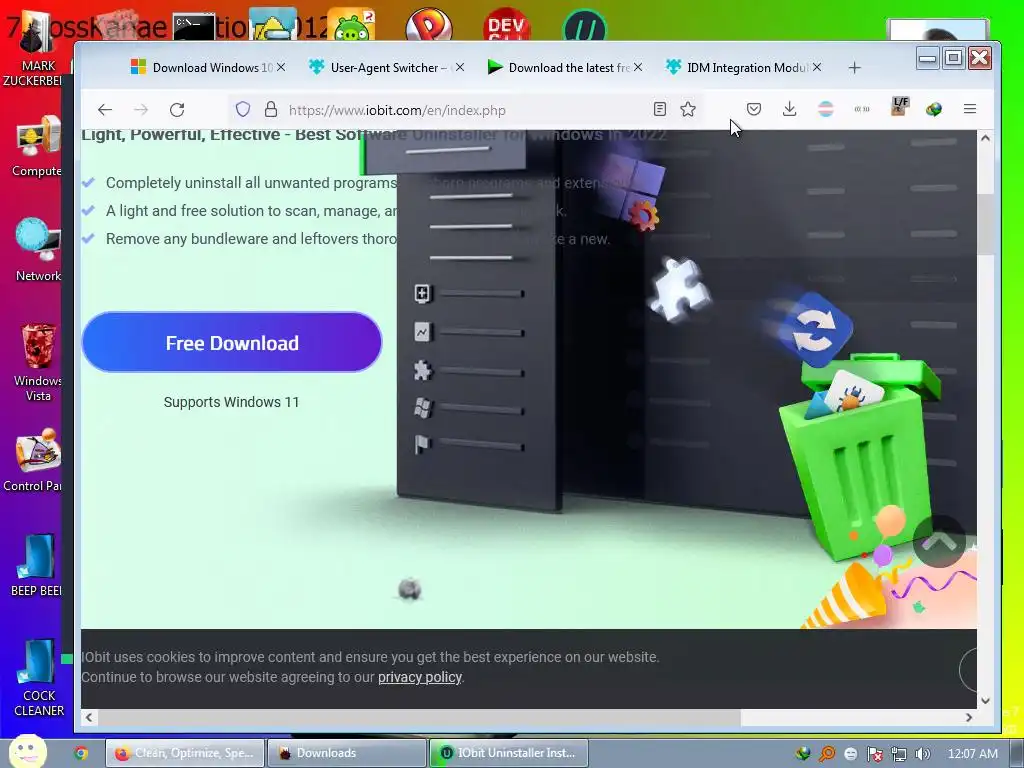Reload the page with the refresh icon
The height and width of the screenshot is (768, 1024).
click(177, 110)
